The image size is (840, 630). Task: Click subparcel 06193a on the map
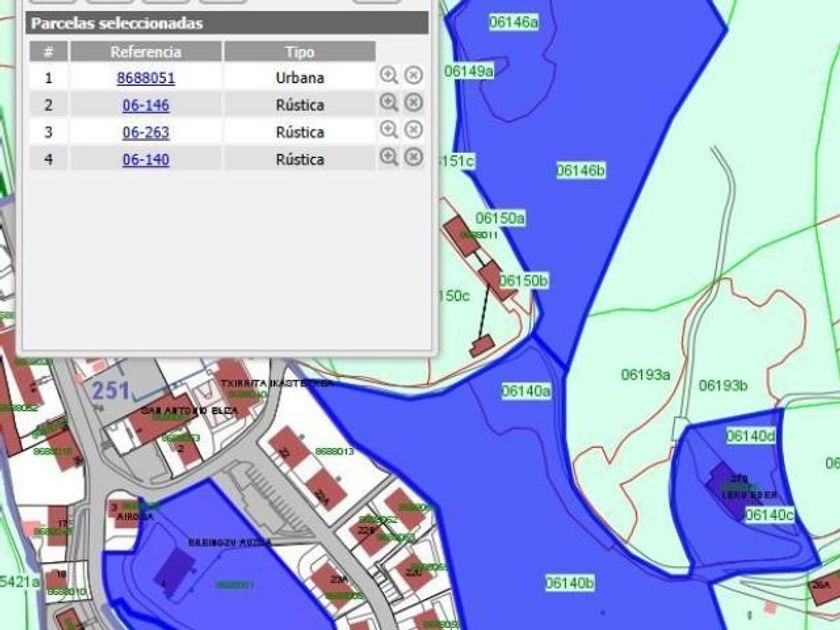(x=645, y=375)
